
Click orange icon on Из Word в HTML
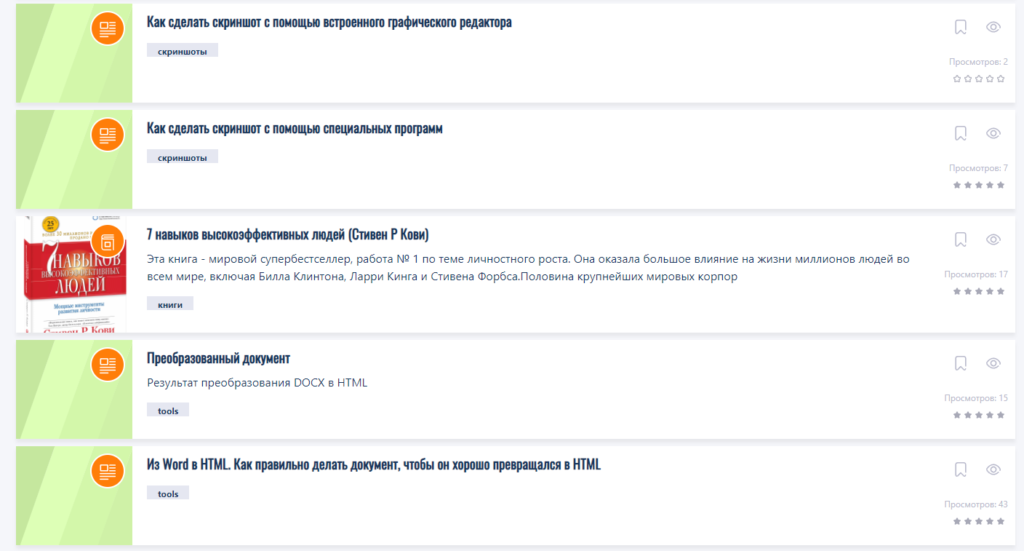click(107, 470)
